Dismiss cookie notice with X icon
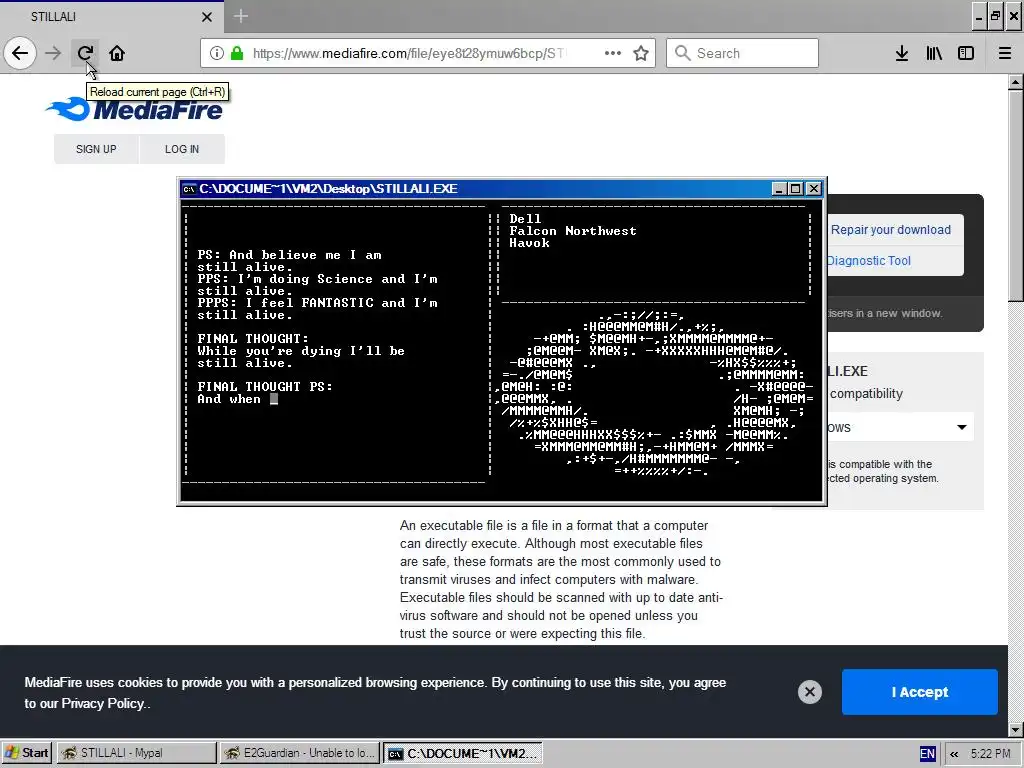 (x=810, y=692)
